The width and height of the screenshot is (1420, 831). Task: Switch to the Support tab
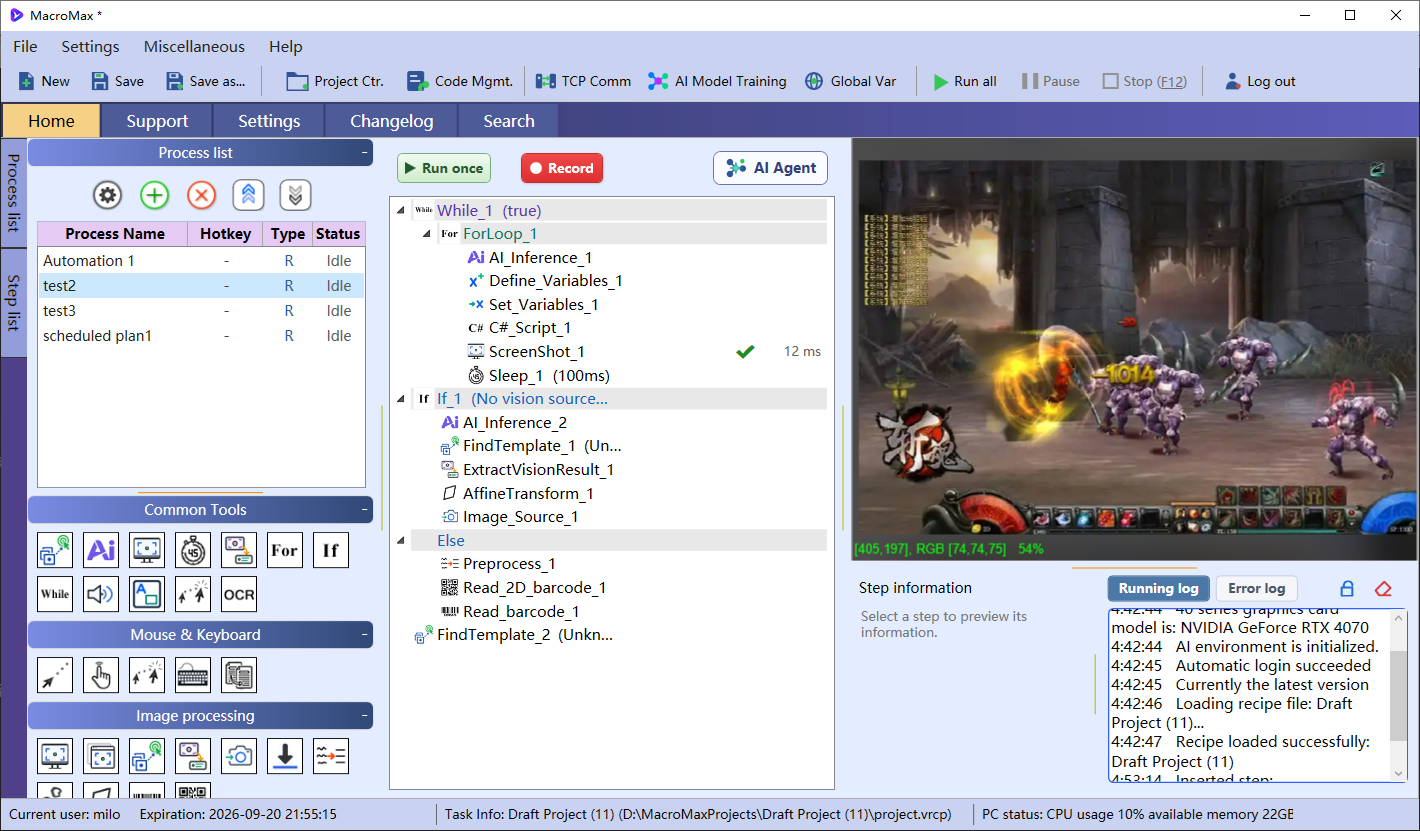pos(157,121)
